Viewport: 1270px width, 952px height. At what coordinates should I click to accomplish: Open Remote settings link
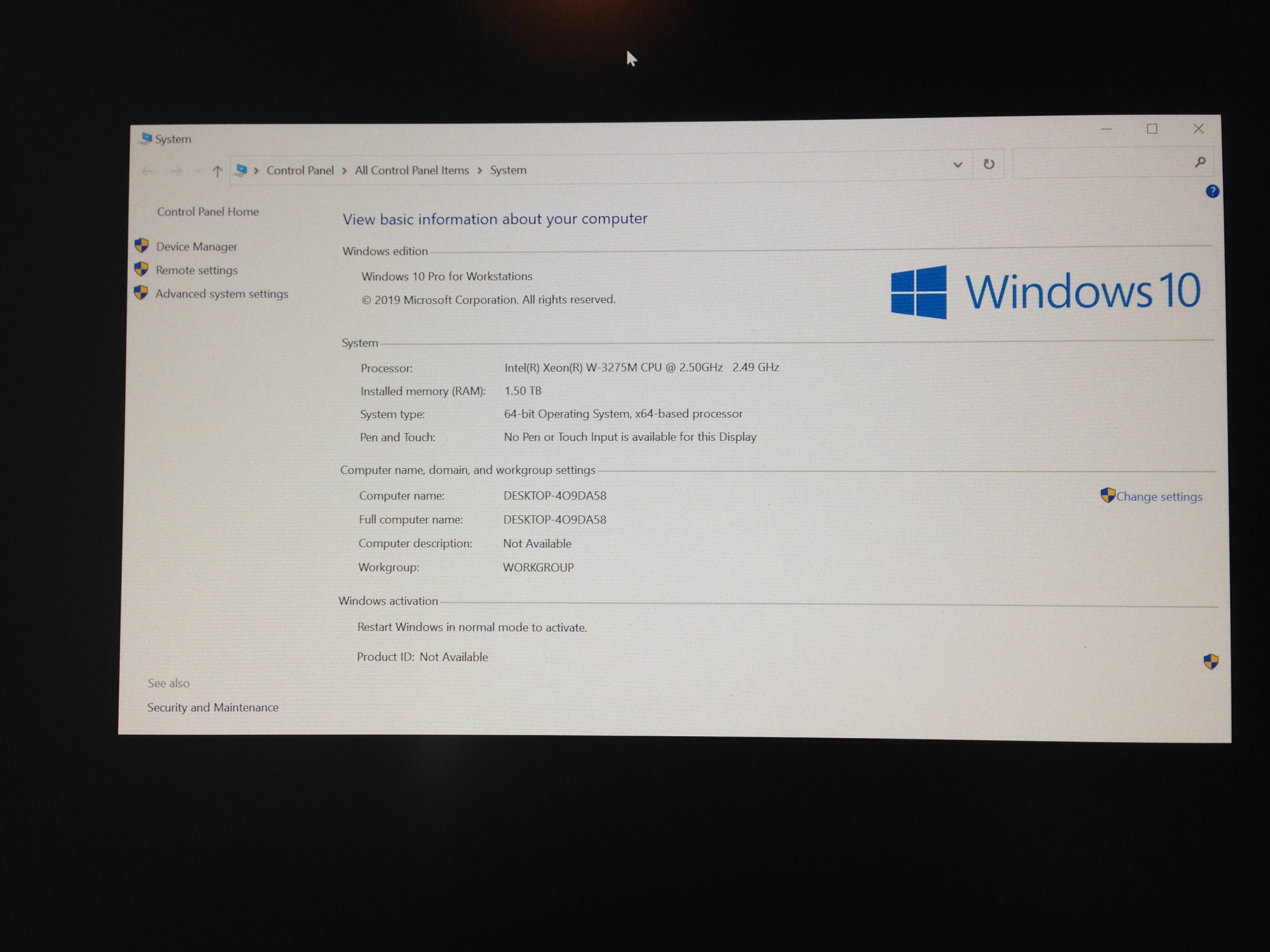(196, 270)
